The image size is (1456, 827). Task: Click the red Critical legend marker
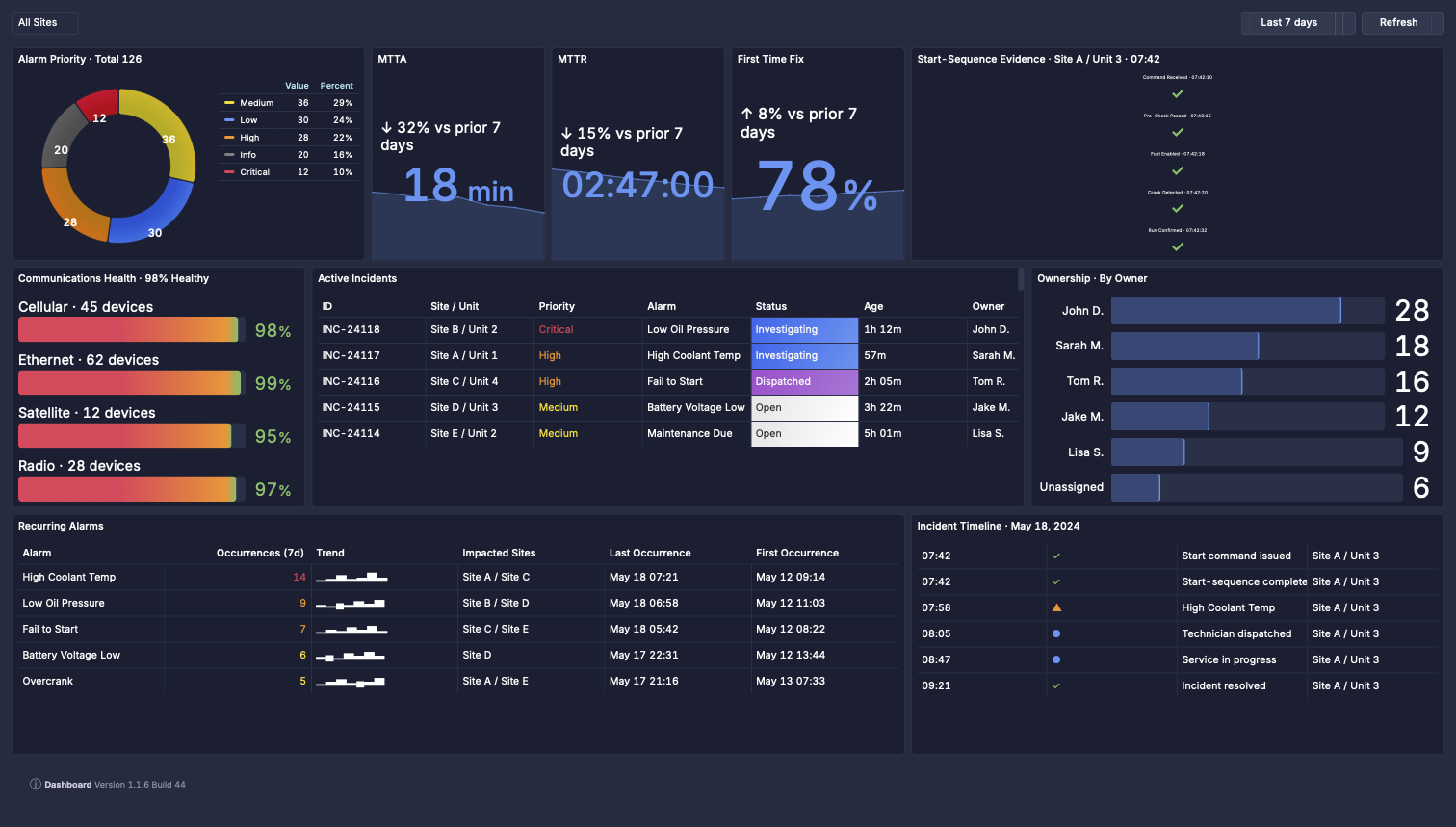pos(229,172)
